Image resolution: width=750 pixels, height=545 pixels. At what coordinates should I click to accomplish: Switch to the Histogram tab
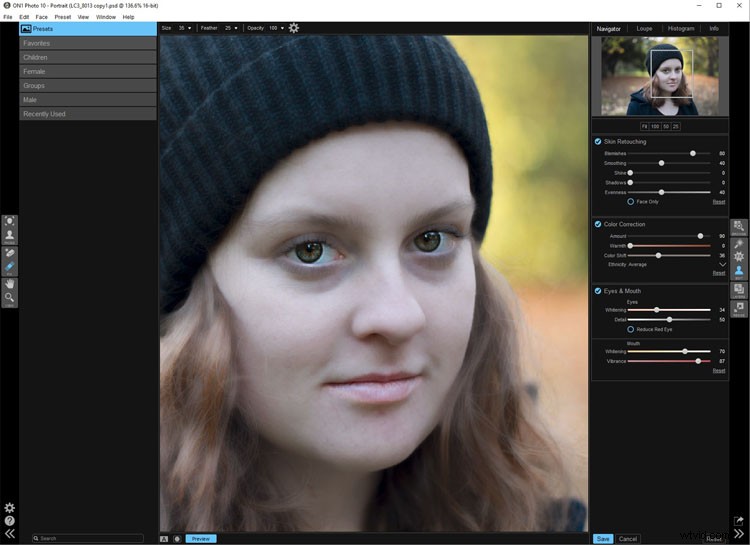pyautogui.click(x=681, y=29)
